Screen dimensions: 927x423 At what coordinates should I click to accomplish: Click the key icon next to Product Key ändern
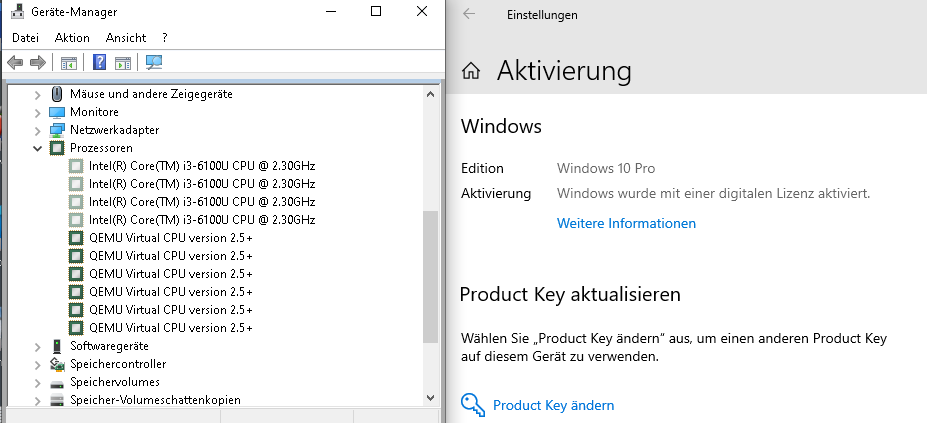[x=473, y=405]
